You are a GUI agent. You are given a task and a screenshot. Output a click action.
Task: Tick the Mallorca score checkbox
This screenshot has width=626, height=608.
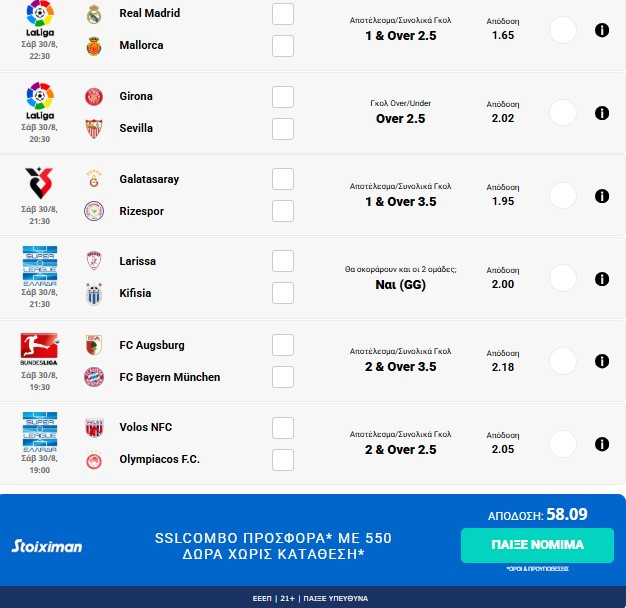click(283, 46)
